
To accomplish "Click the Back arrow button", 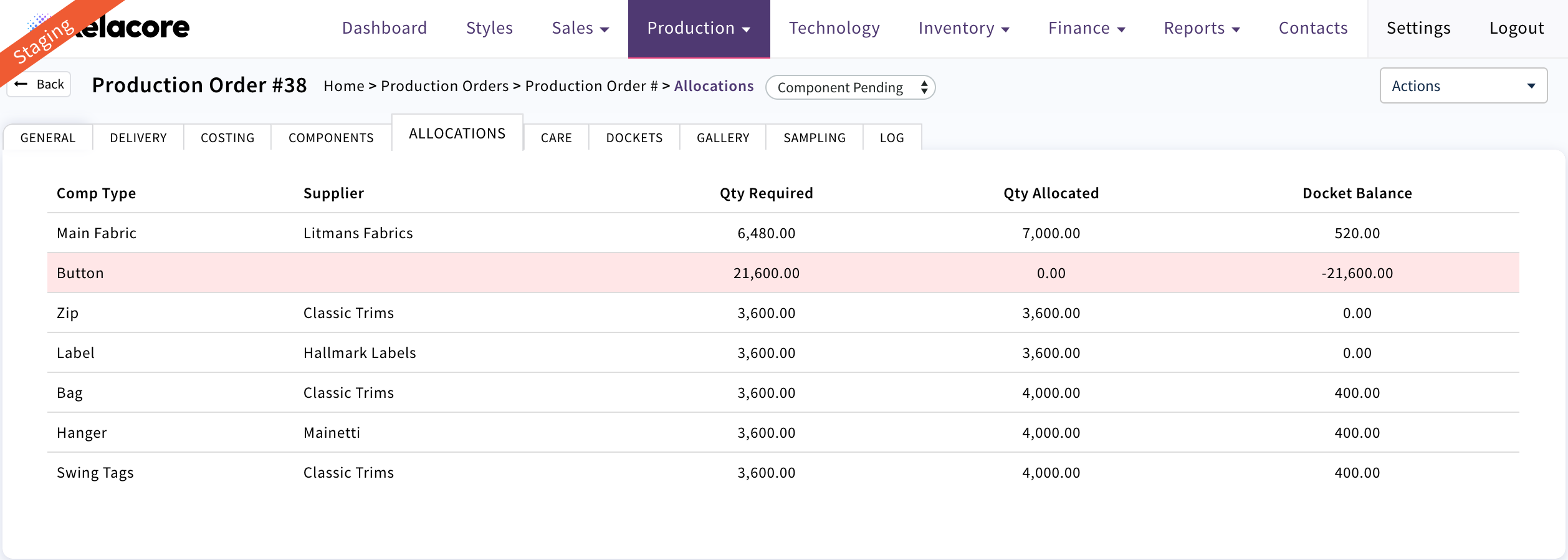I will (39, 84).
